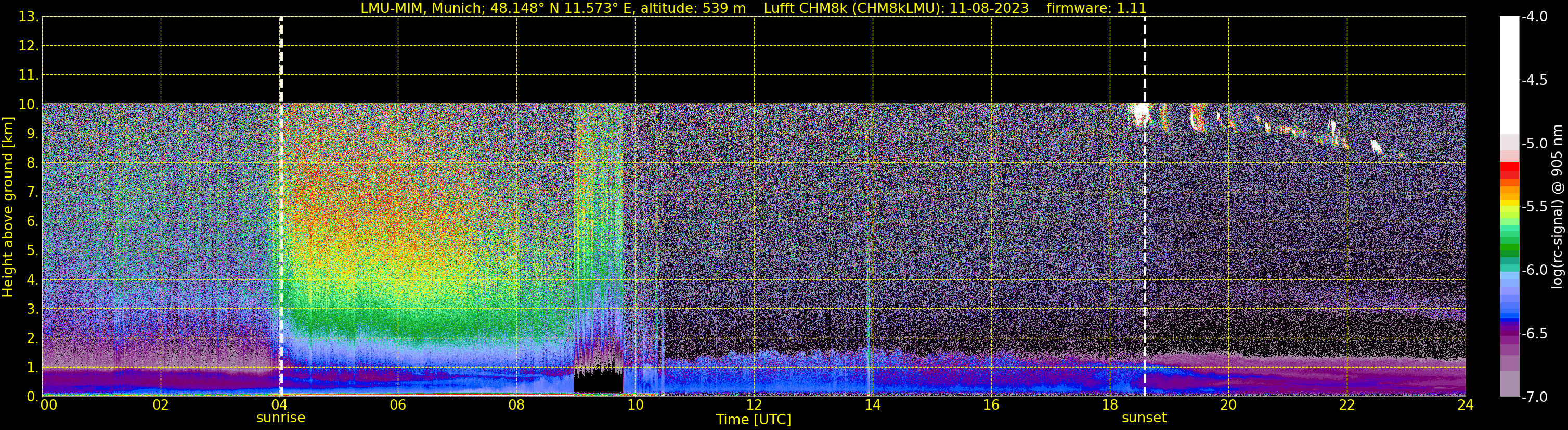Click the height axis tick label '2.'

(33, 339)
